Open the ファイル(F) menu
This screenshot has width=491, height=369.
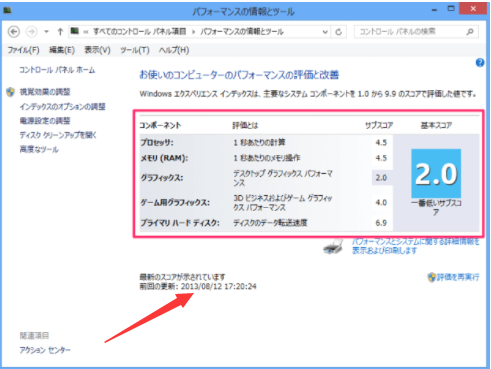(x=23, y=50)
